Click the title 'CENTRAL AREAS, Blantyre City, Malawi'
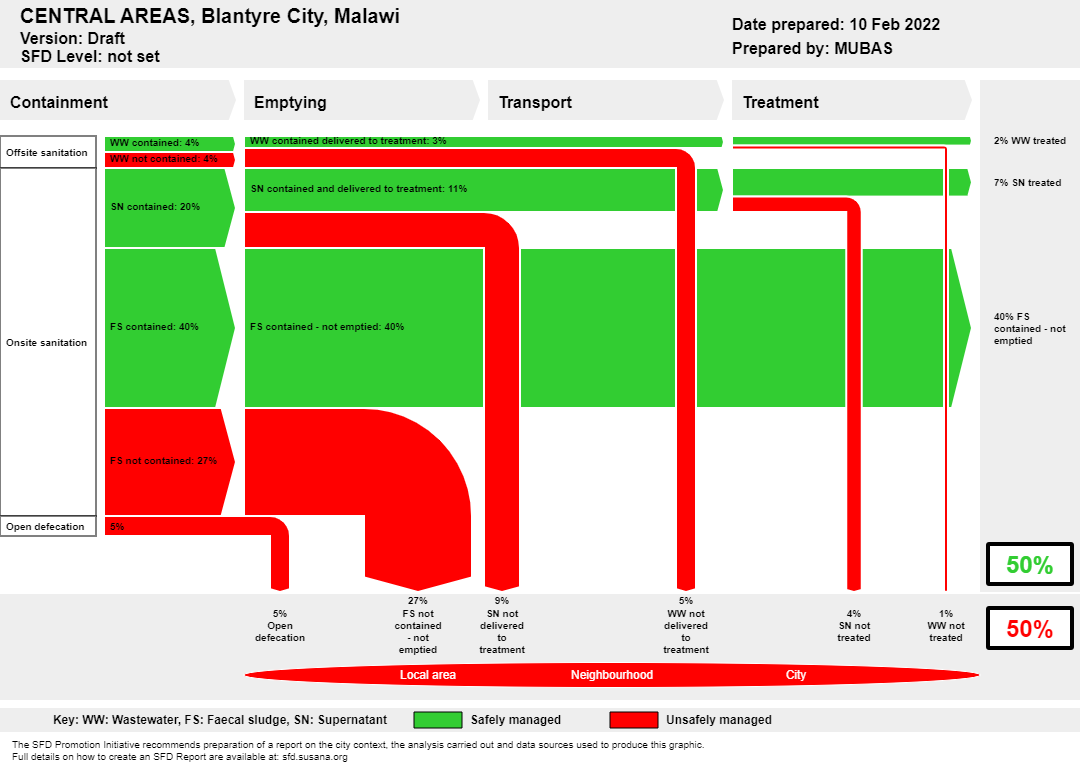The width and height of the screenshot is (1080, 764). [x=210, y=17]
